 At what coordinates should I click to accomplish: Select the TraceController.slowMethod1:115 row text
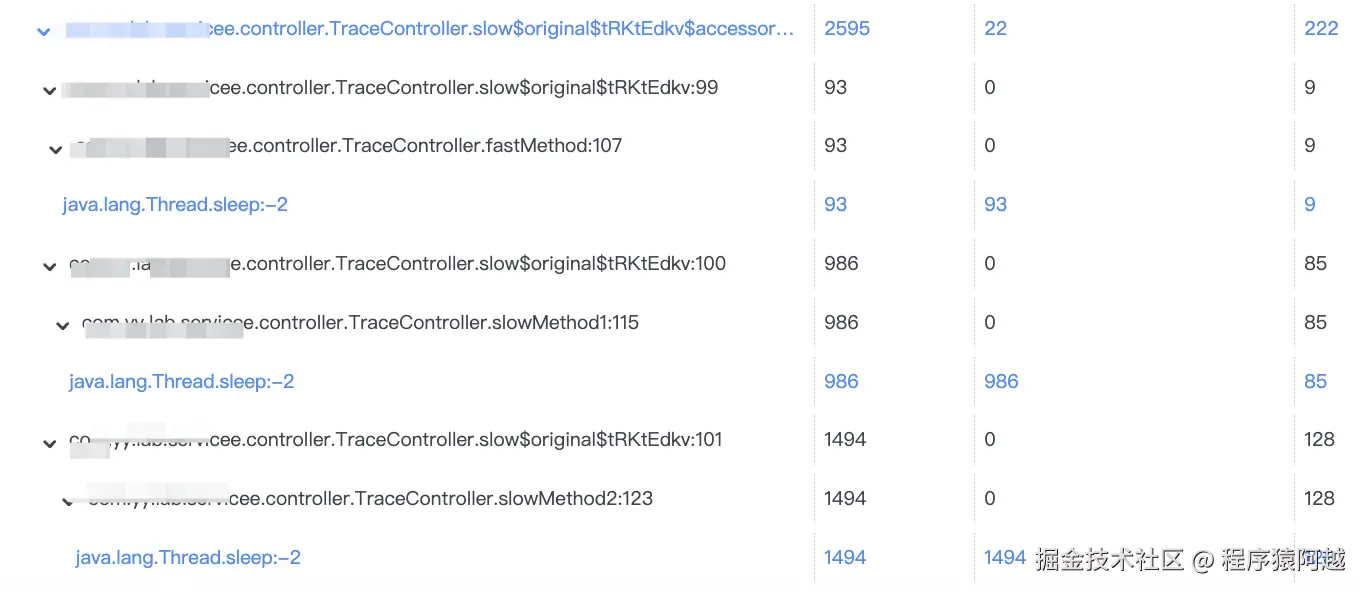pyautogui.click(x=360, y=322)
